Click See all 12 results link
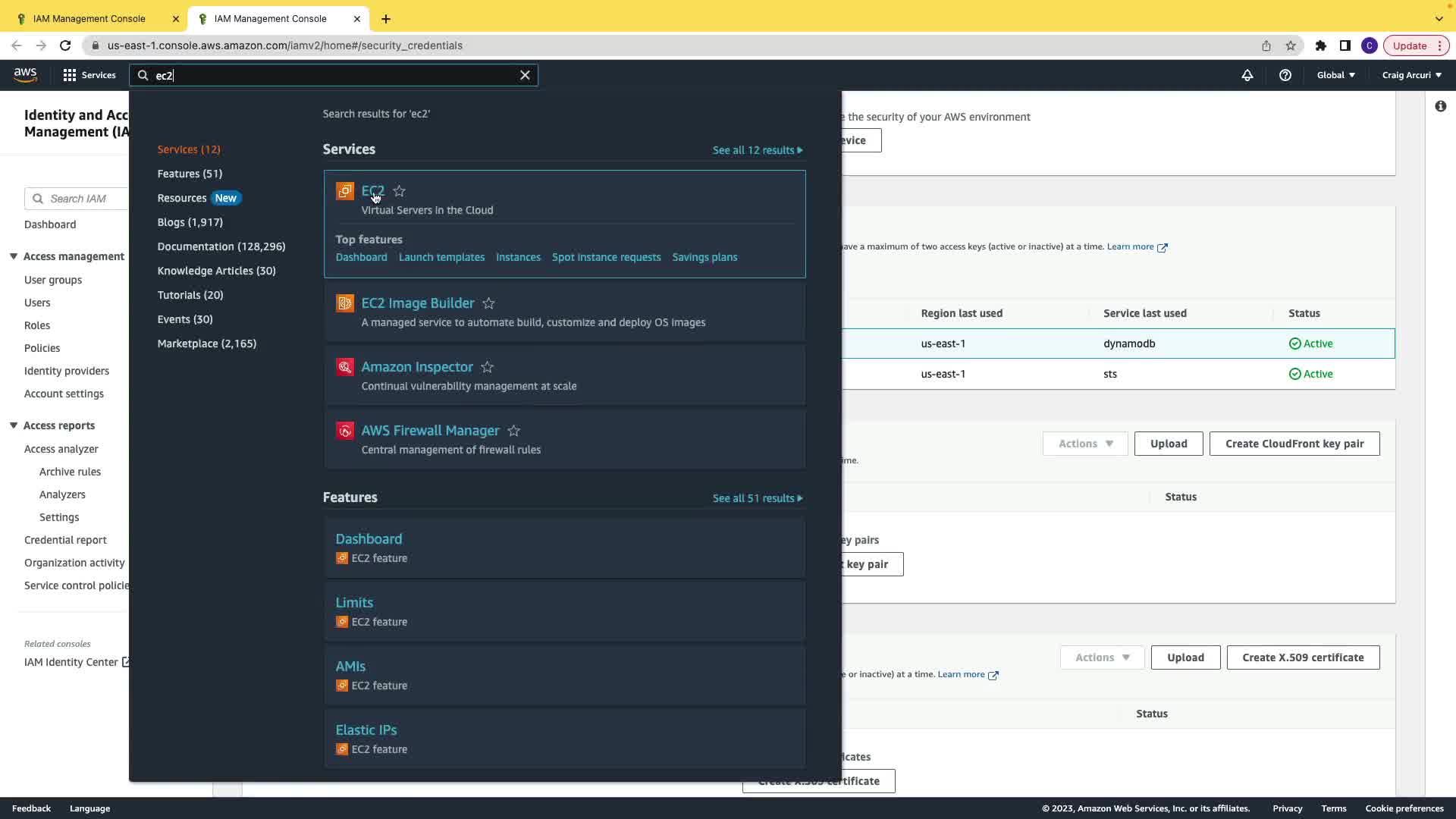Screen dimensions: 1456x819 [x=757, y=150]
